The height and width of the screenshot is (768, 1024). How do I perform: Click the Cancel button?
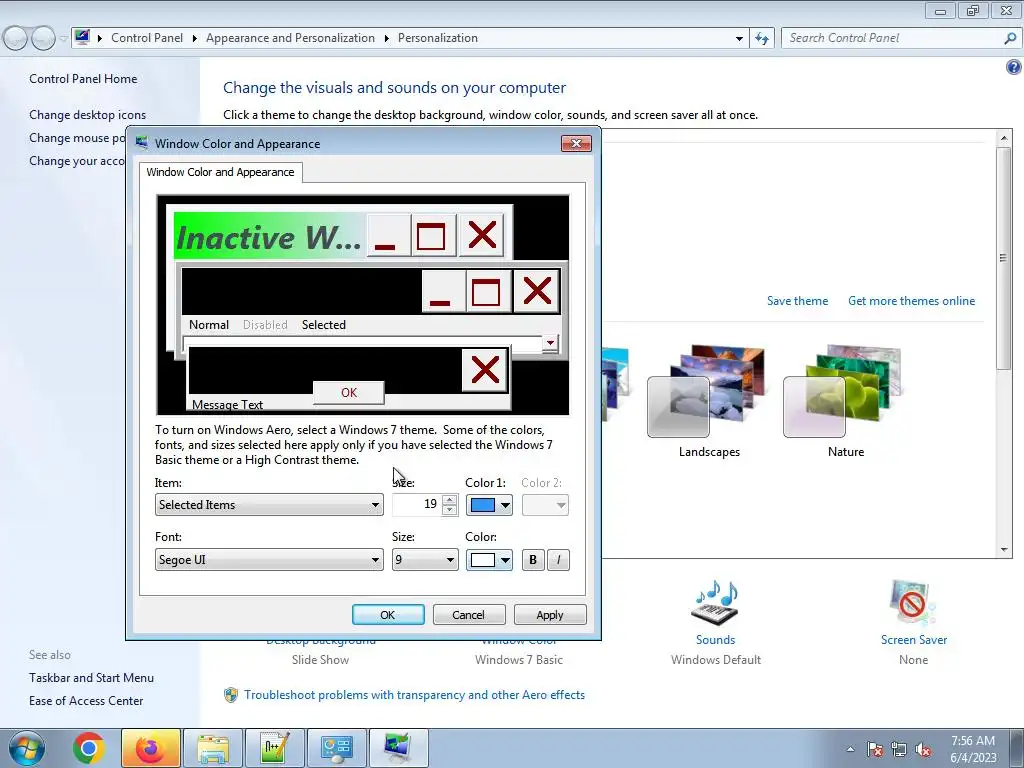tap(469, 615)
